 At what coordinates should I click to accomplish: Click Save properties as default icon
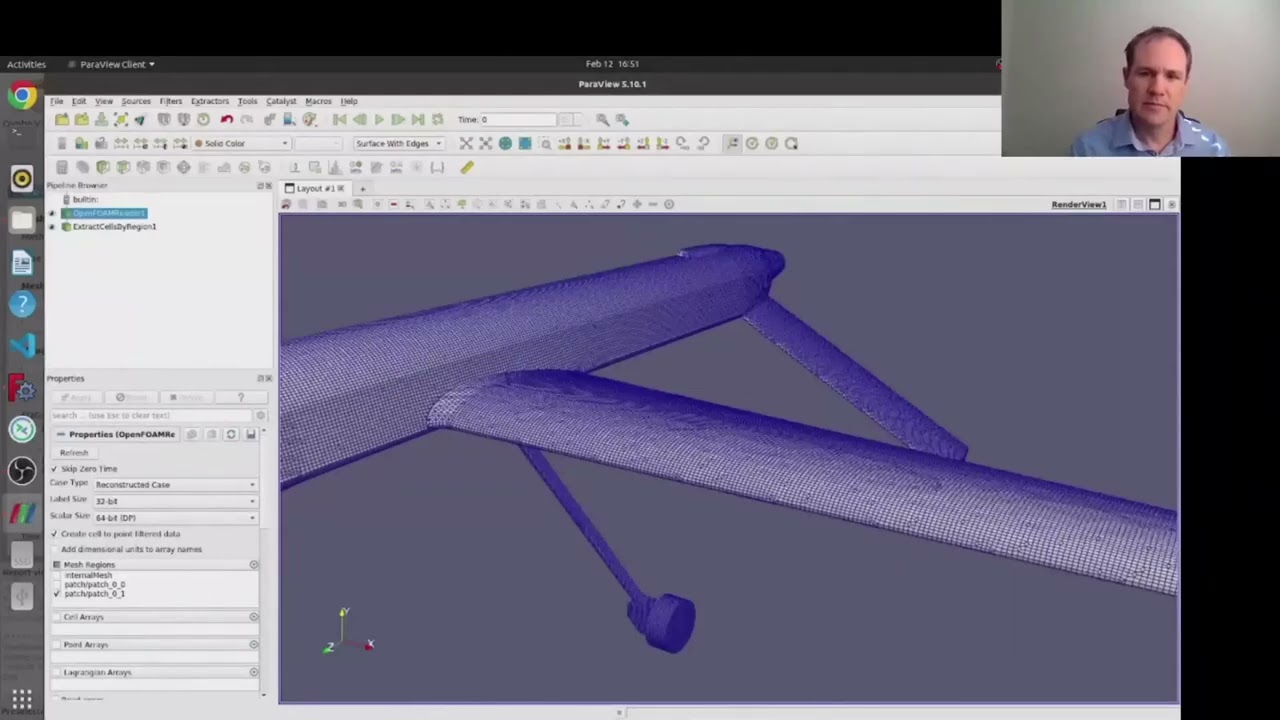(251, 434)
